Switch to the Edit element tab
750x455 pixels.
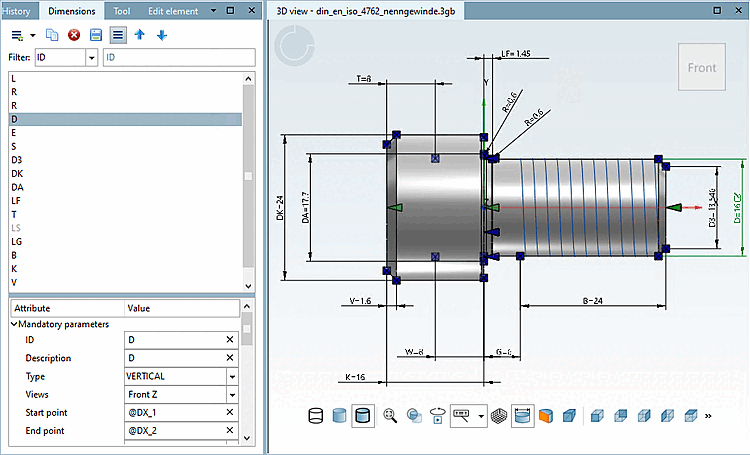[173, 11]
